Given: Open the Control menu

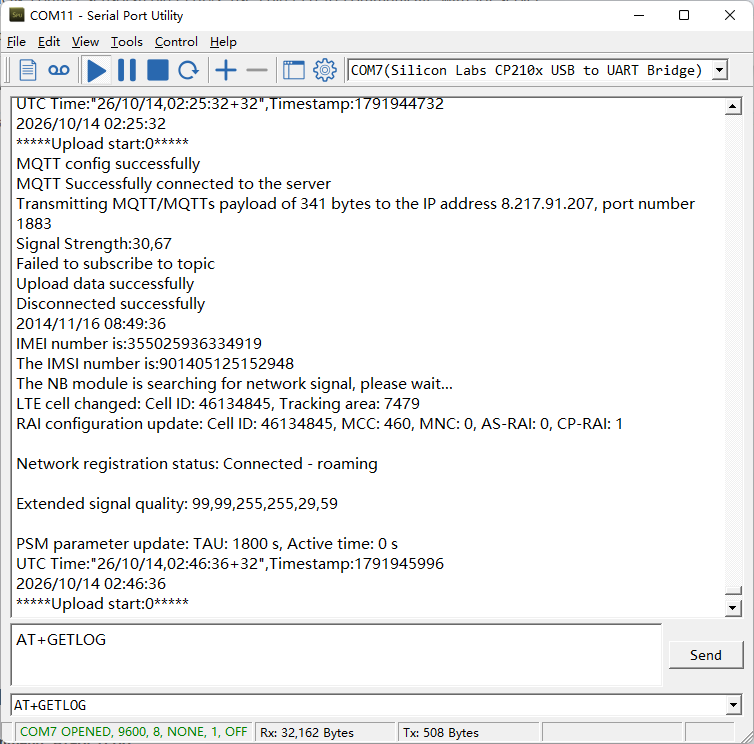Looking at the screenshot, I should 176,42.
